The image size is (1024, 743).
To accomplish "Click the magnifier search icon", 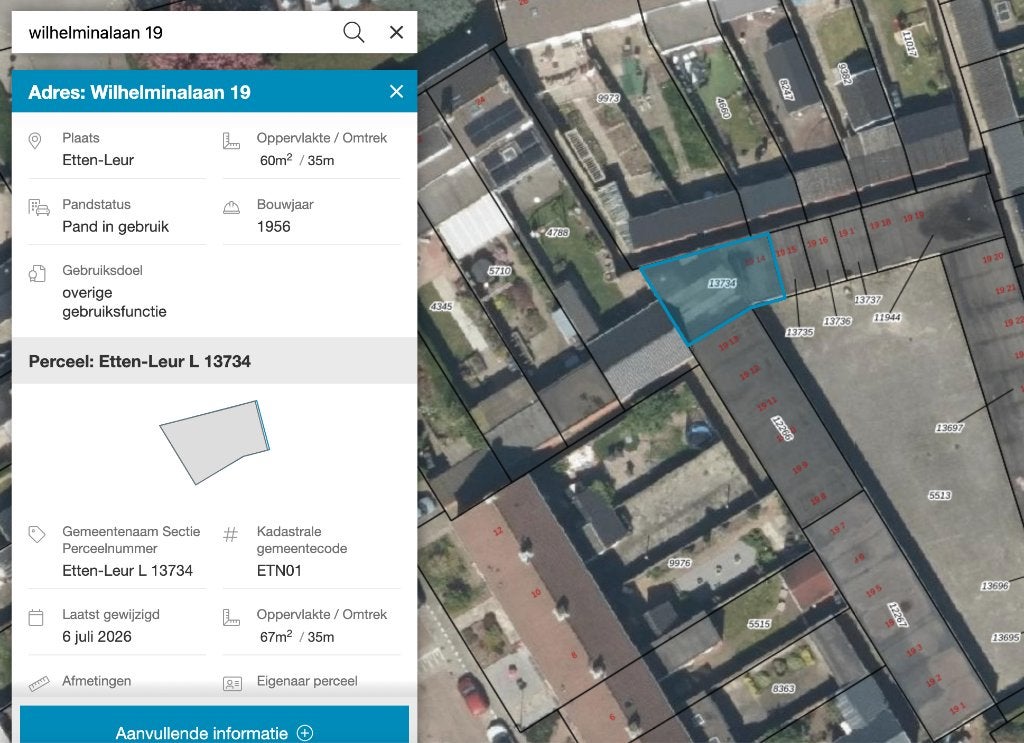I will point(353,32).
